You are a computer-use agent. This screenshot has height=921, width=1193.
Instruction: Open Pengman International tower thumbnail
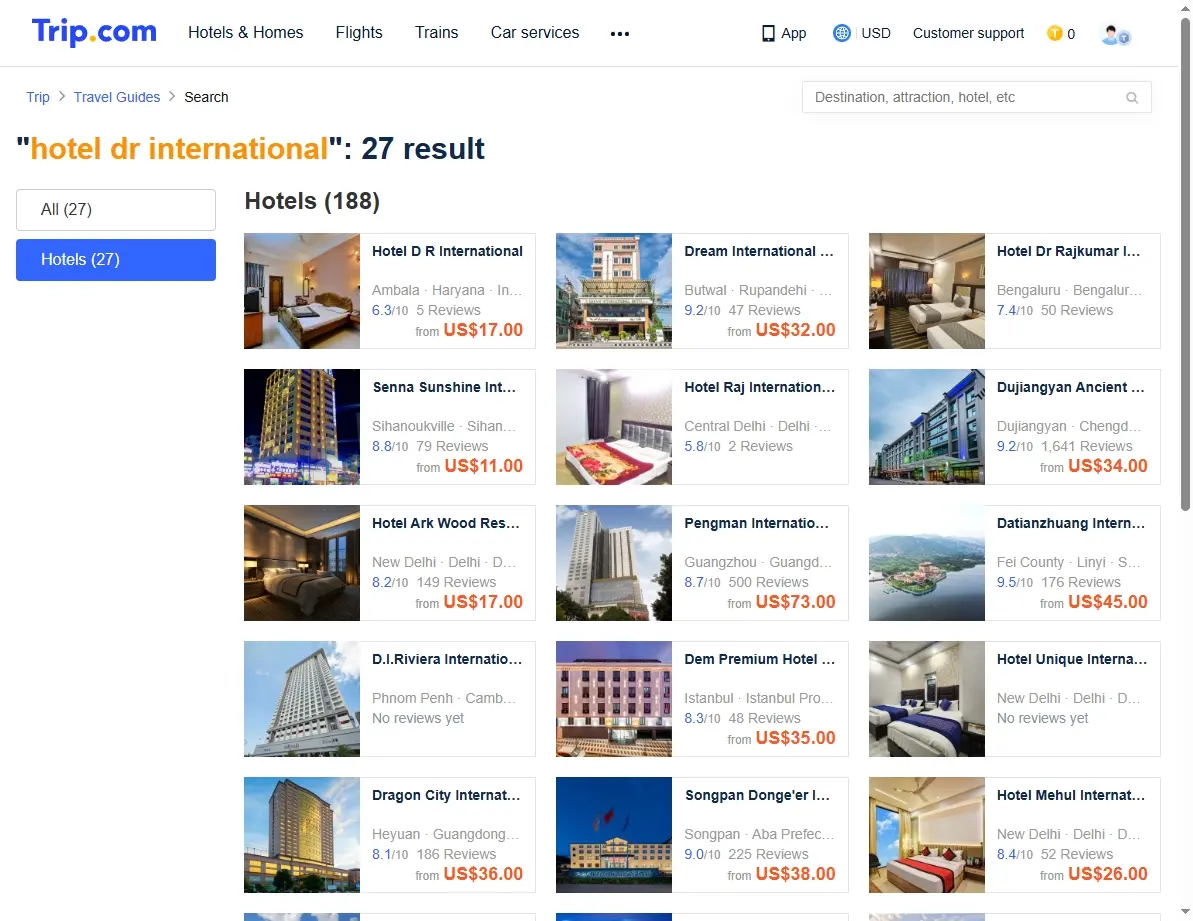[614, 564]
